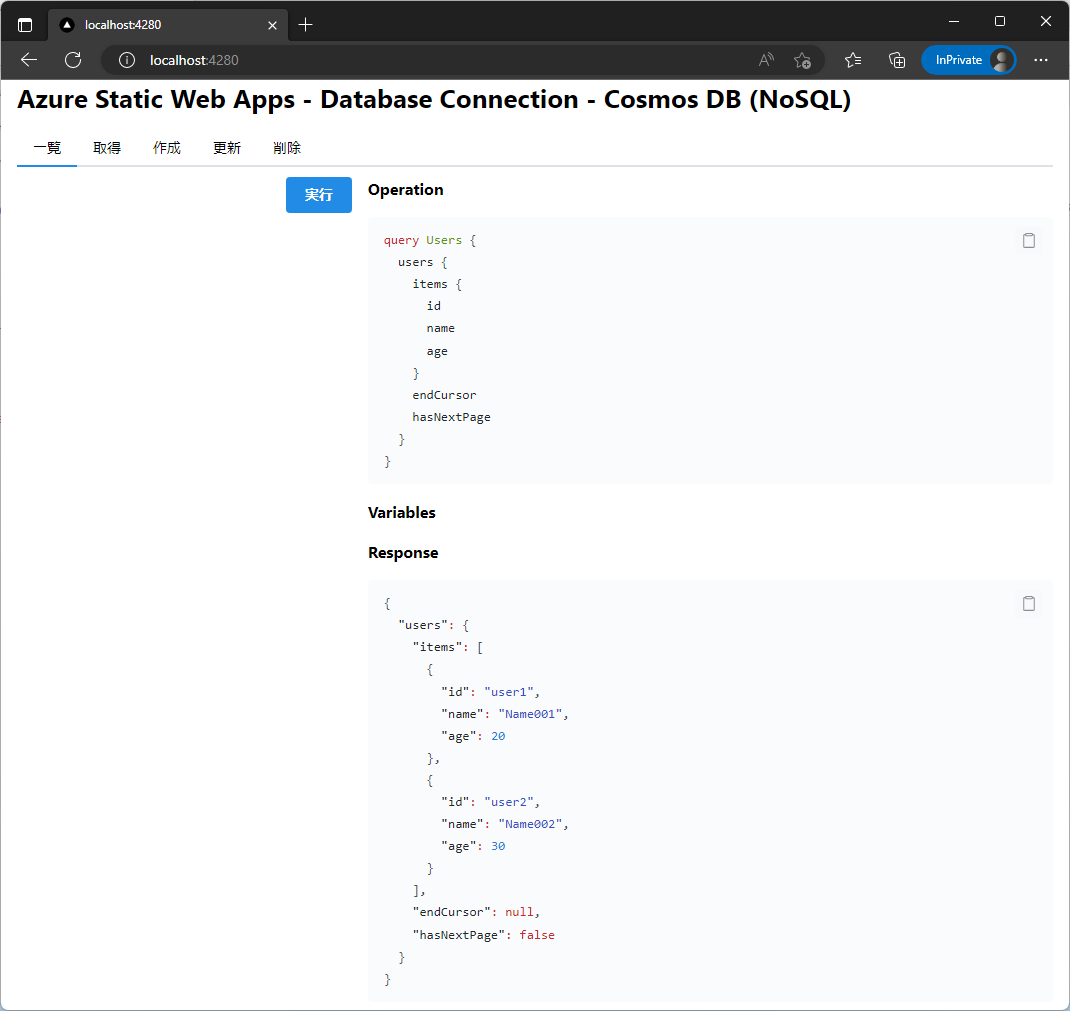Click 'endCursor' in the query

pyautogui.click(x=444, y=395)
